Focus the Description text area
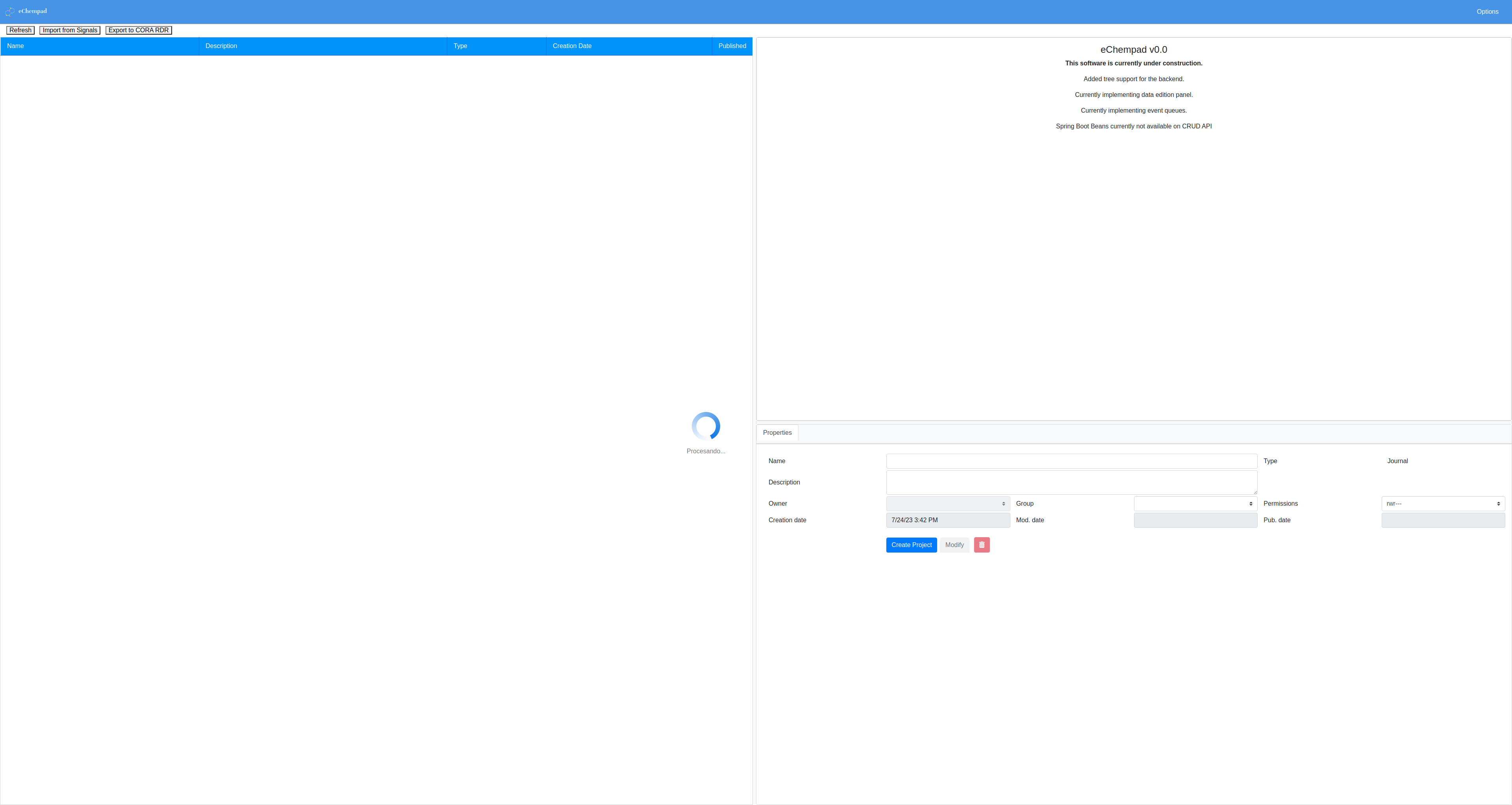The image size is (1512, 805). pyautogui.click(x=1071, y=482)
